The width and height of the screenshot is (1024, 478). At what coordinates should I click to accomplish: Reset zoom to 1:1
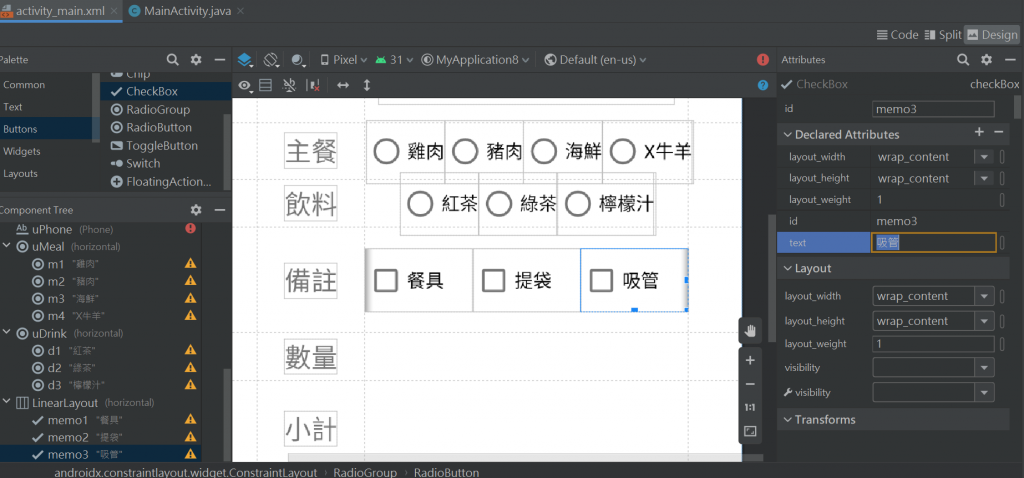[750, 407]
